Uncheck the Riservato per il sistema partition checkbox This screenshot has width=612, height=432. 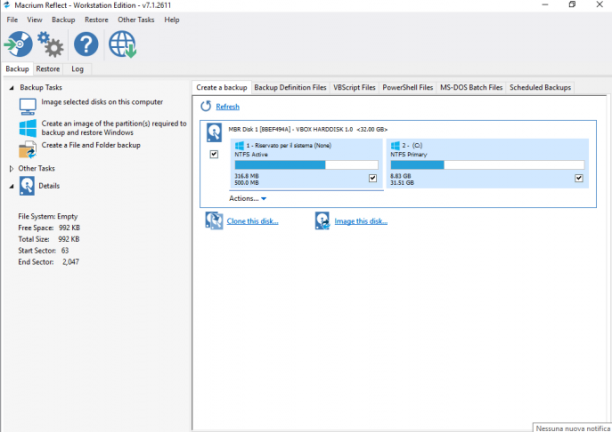pyautogui.click(x=373, y=178)
